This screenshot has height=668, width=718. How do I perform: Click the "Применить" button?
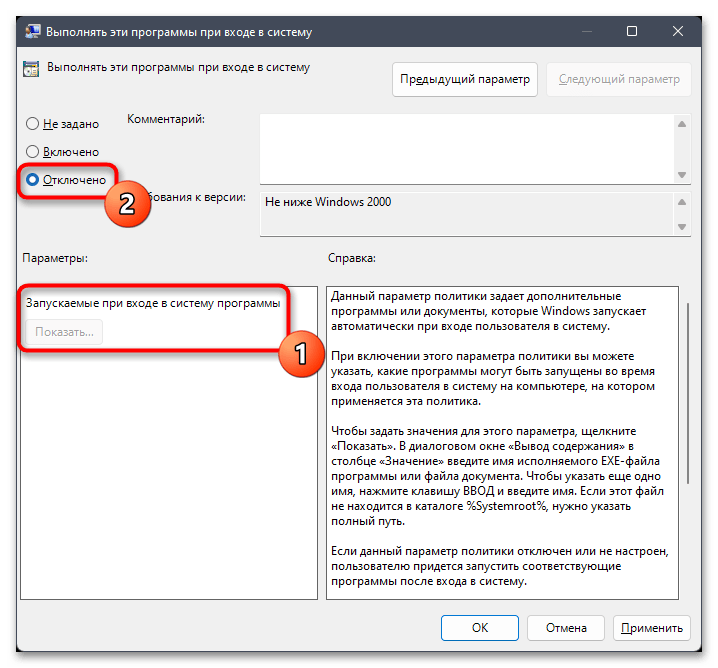651,628
